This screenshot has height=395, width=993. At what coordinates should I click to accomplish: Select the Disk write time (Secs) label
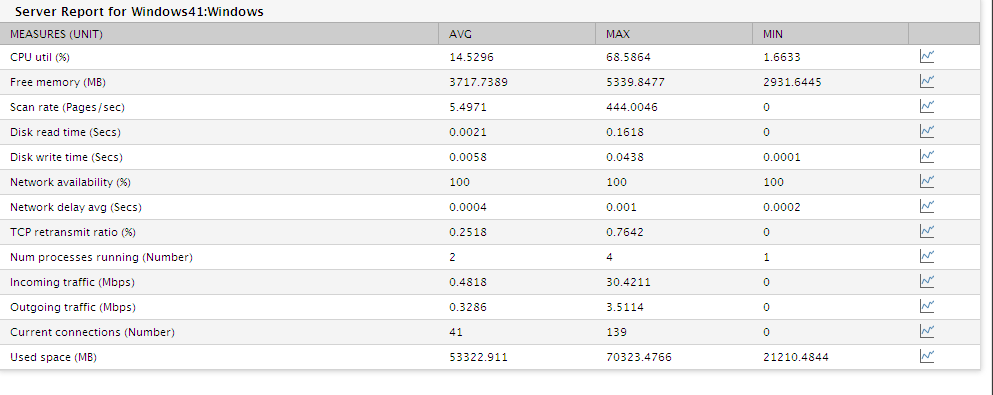[66, 157]
